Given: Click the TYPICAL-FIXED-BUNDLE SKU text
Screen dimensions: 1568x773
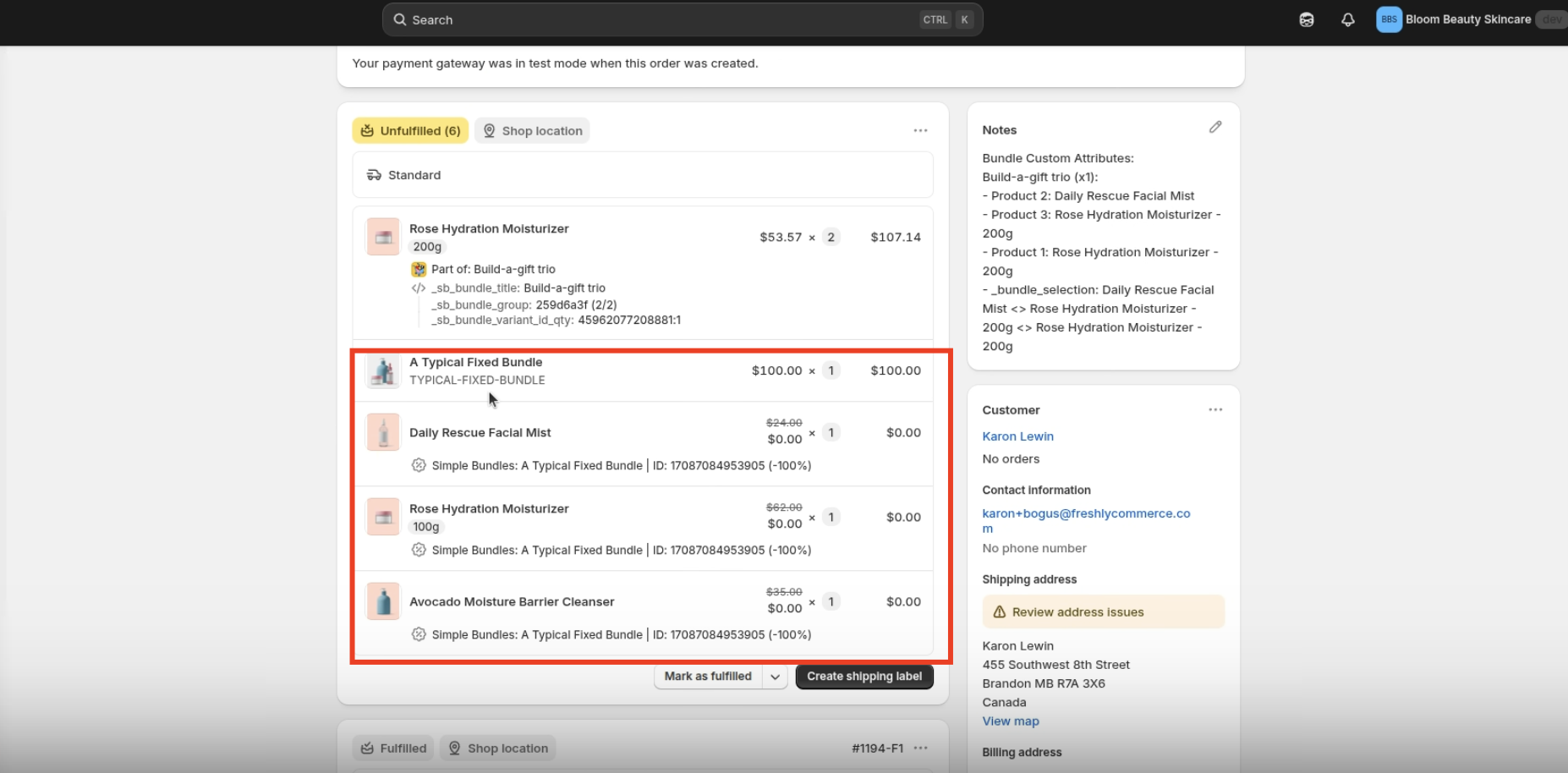Looking at the screenshot, I should [477, 380].
